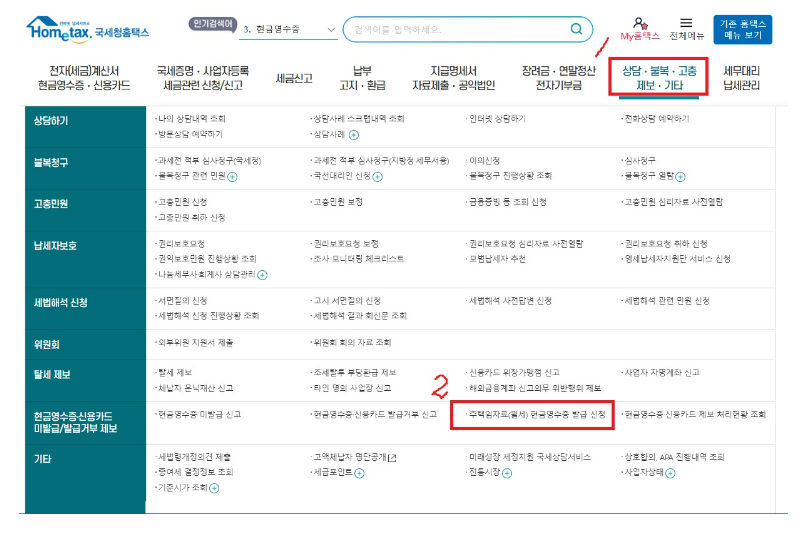
Task: Expand the plus icon beside 기준시가 조회
Action: point(214,488)
